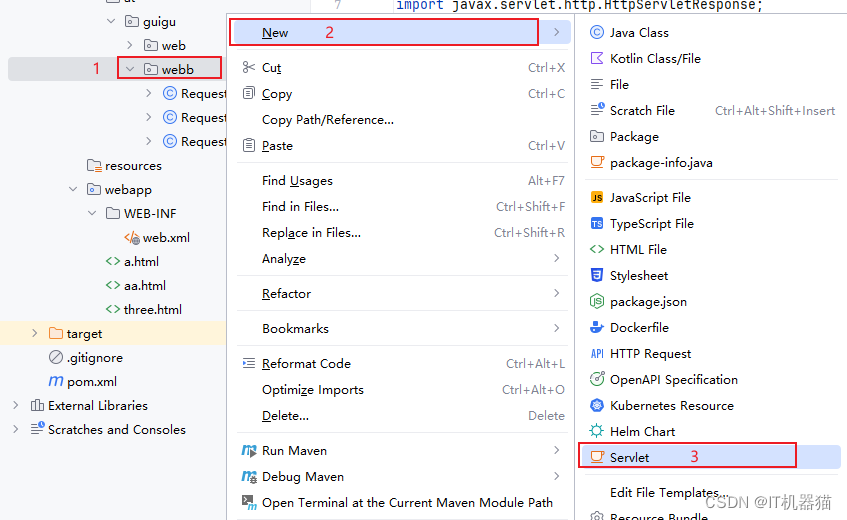The image size is (847, 520).
Task: Expand the External Libraries node
Action: point(16,405)
